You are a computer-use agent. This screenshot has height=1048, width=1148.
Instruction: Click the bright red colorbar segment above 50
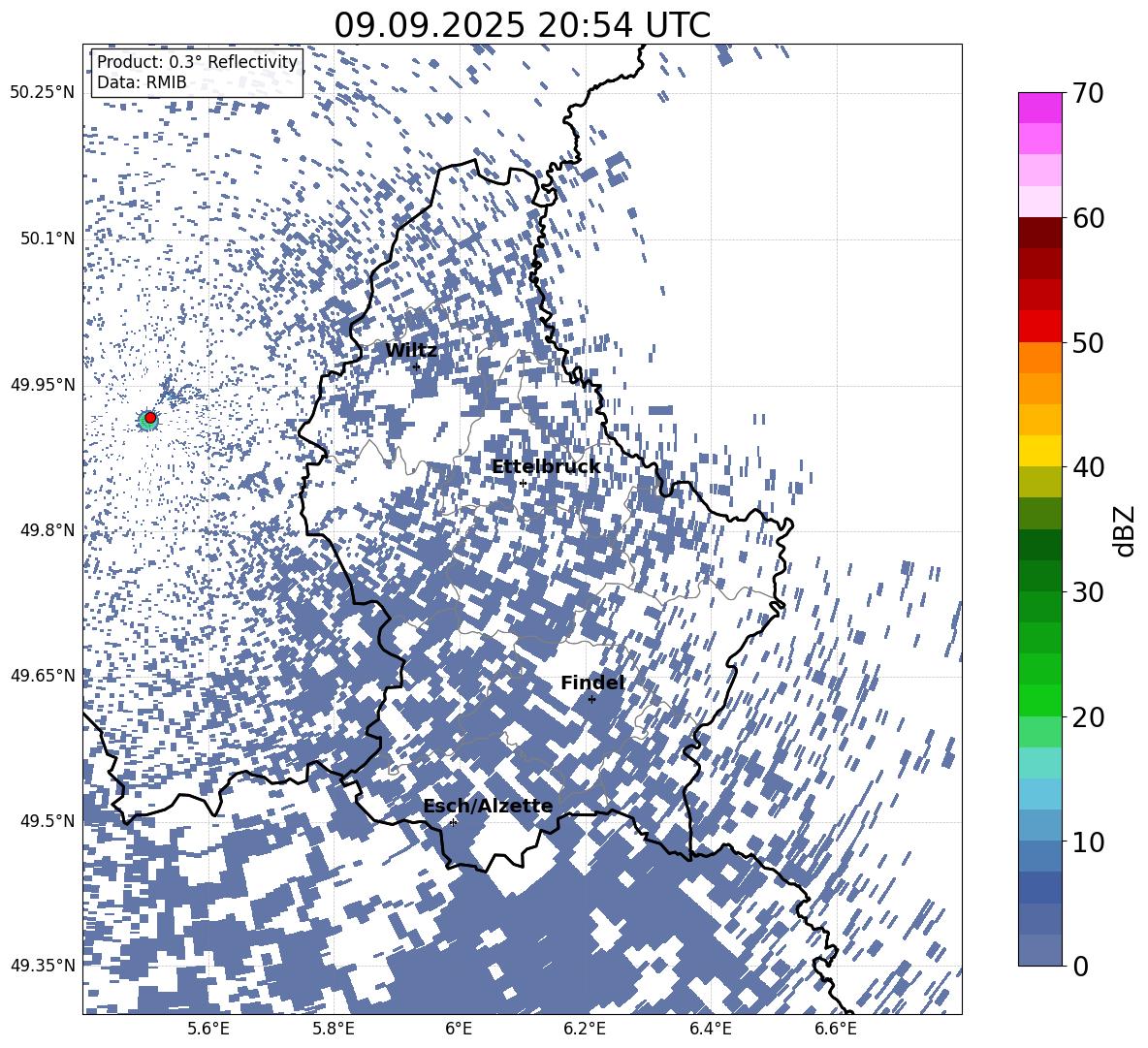(x=1039, y=327)
